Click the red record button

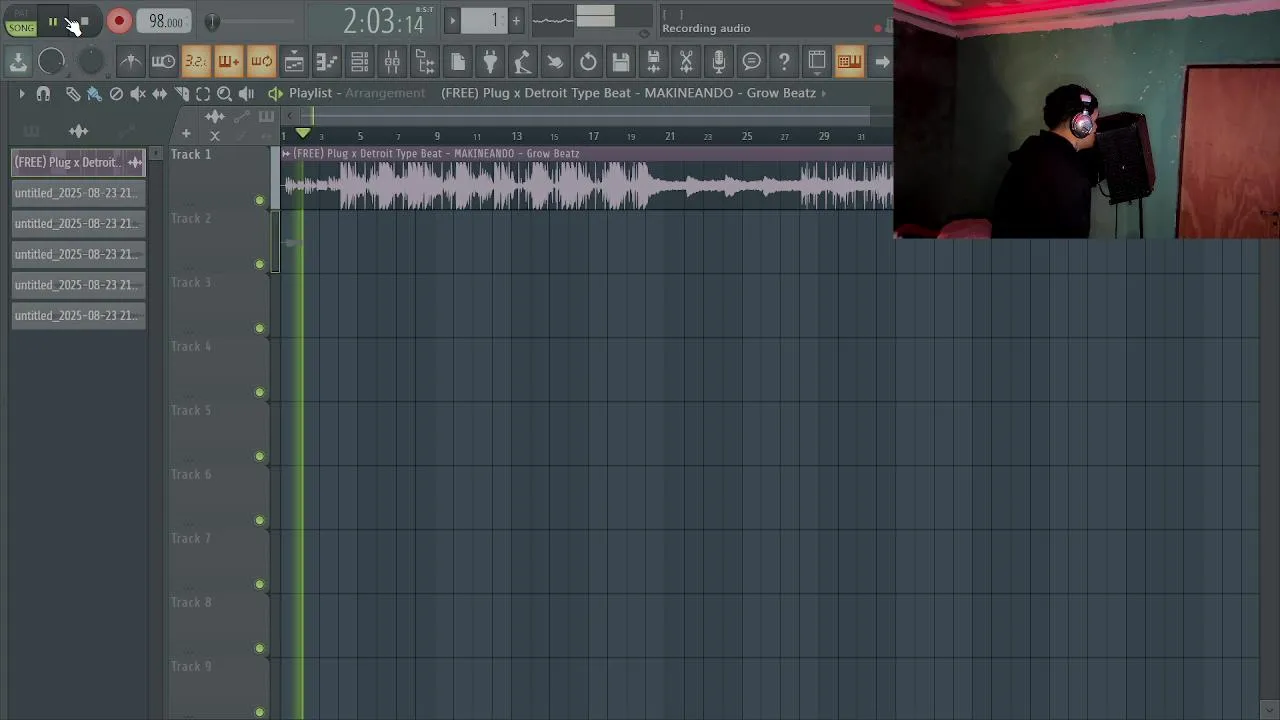pos(119,21)
